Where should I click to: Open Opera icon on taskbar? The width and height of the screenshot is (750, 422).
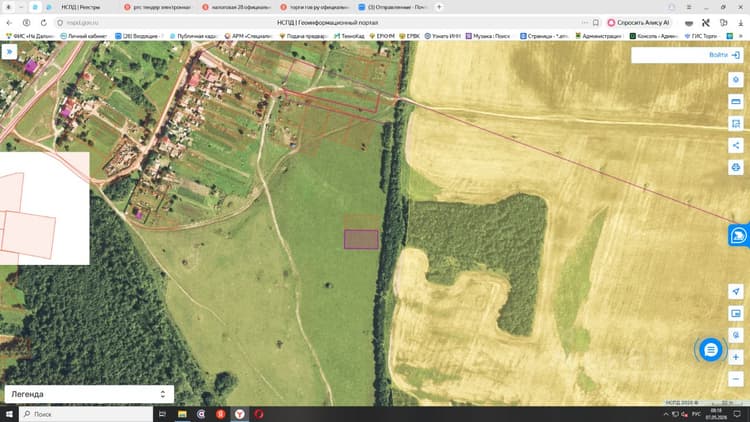[x=259, y=414]
